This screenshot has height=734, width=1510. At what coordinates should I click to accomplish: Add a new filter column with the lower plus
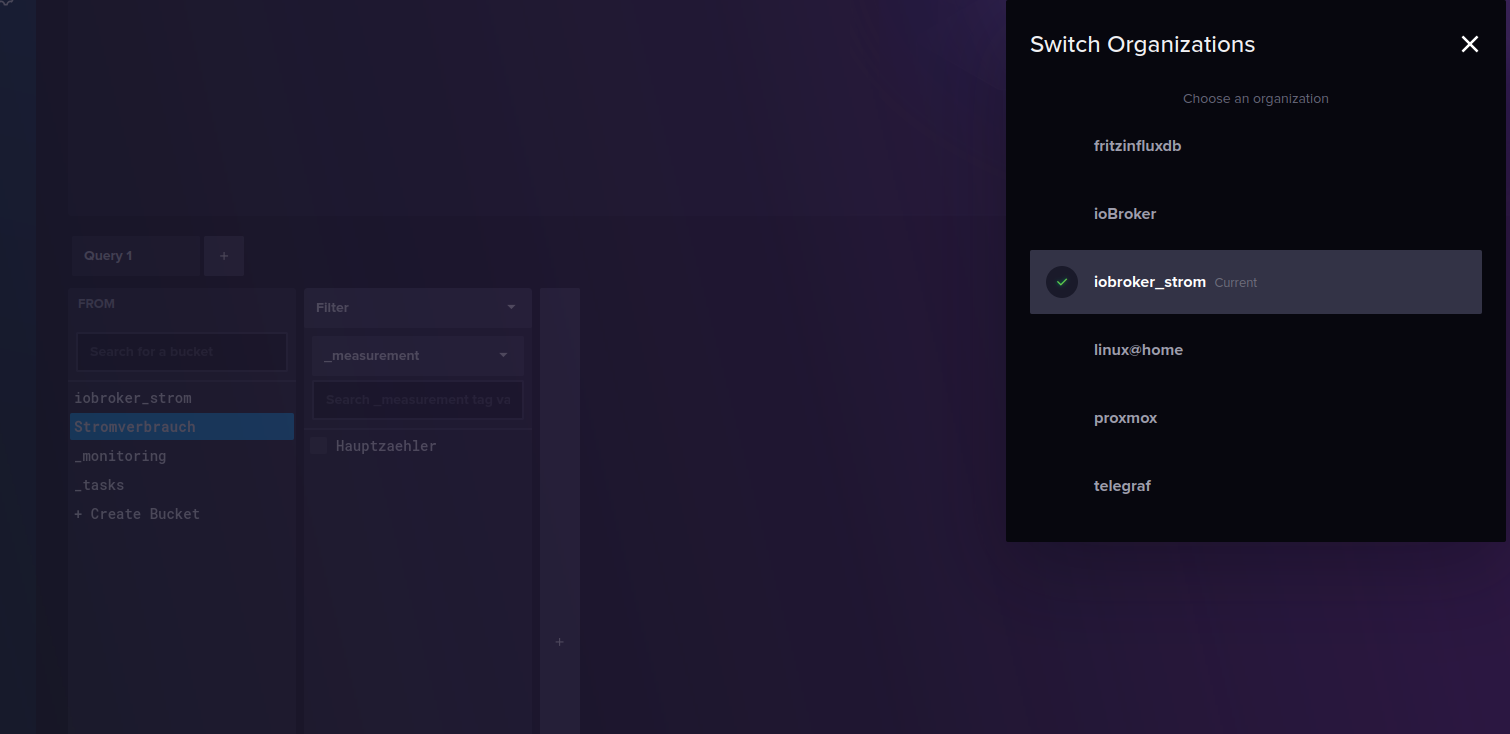pos(559,642)
